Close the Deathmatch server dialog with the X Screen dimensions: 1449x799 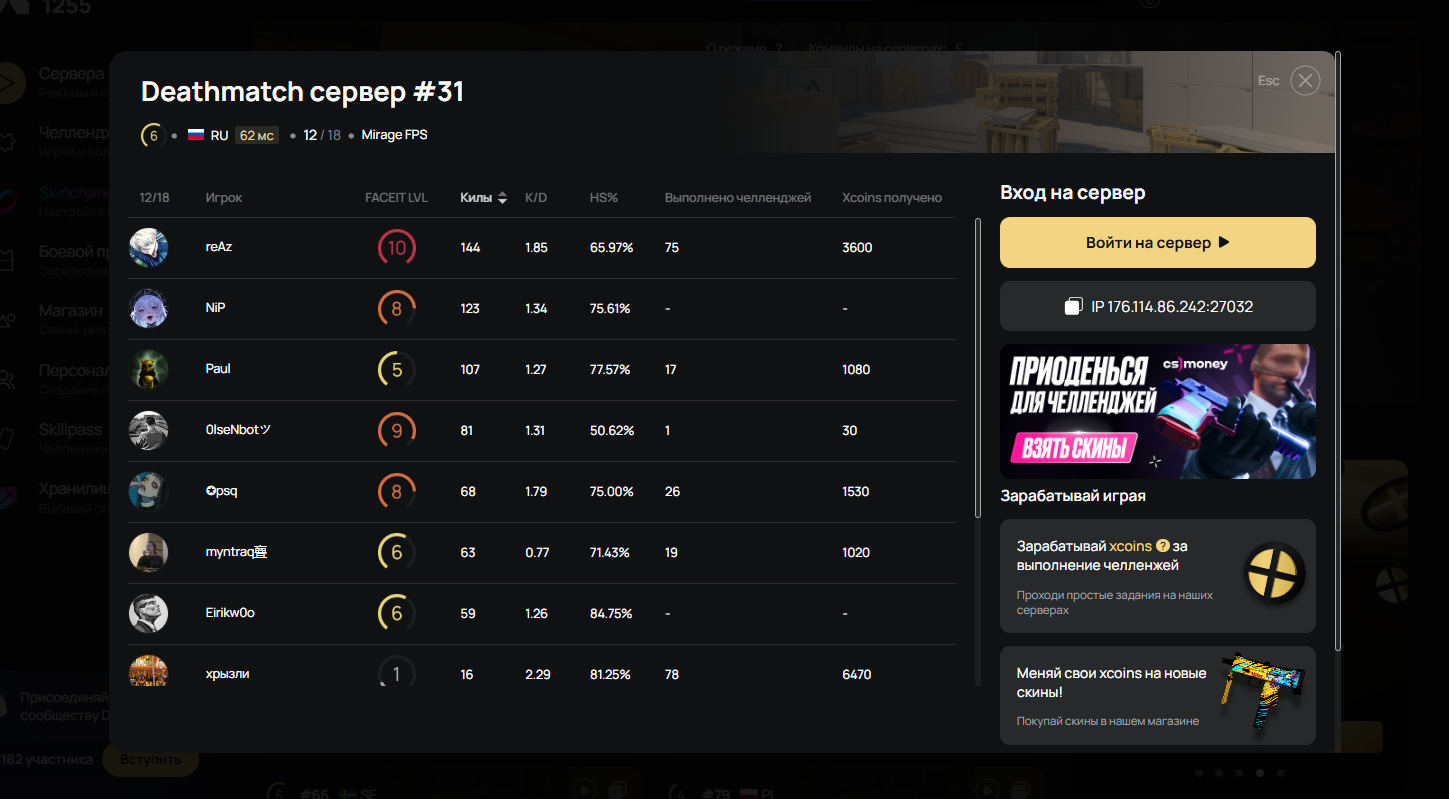pyautogui.click(x=1305, y=81)
